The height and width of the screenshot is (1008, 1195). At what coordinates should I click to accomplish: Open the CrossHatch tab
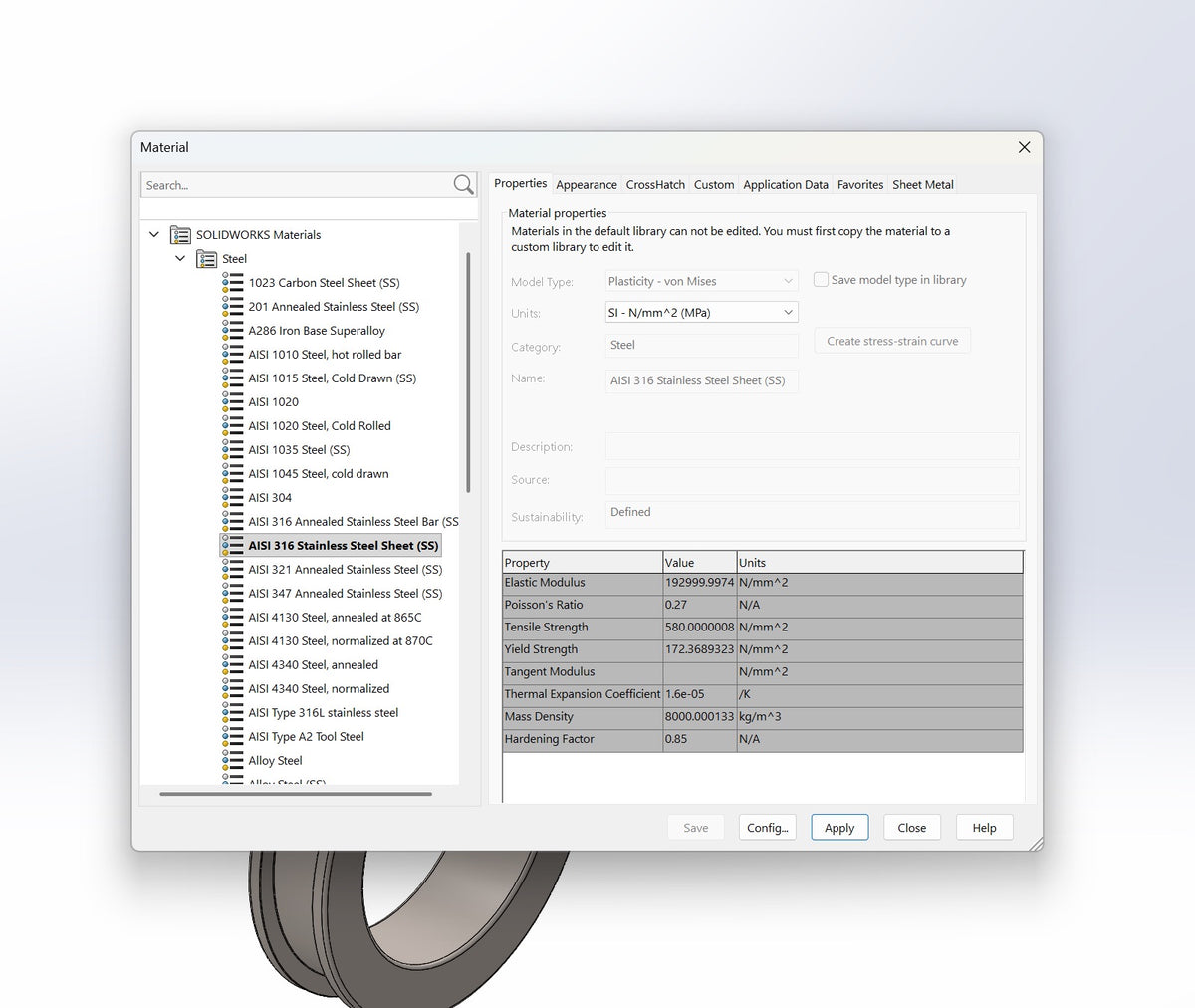(655, 185)
